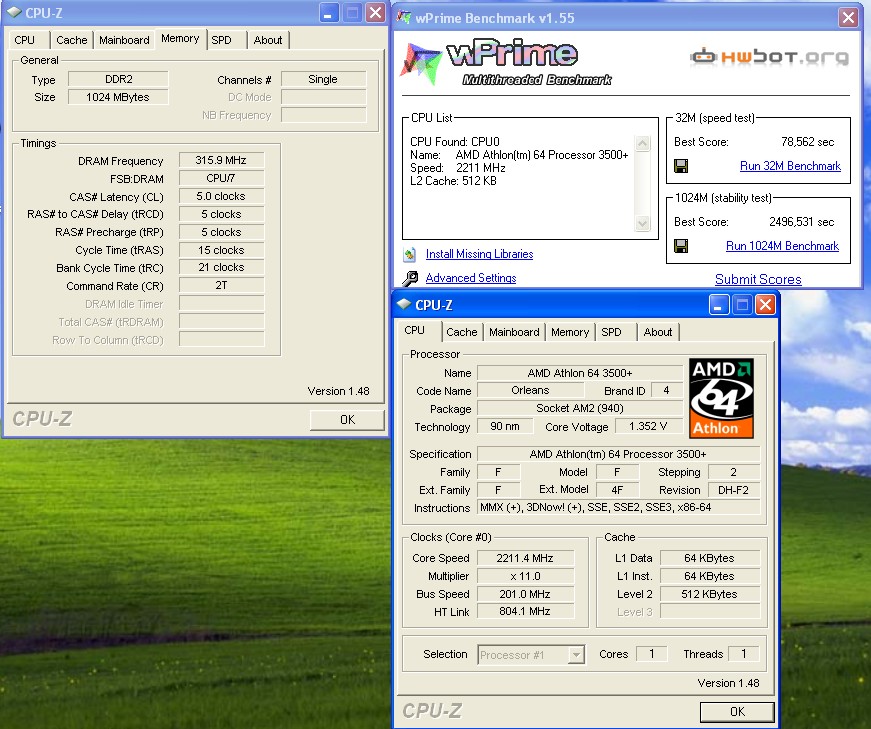Click the Bank Cycle Time 21 clocks field
Image resolution: width=871 pixels, height=729 pixels.
[x=221, y=267]
